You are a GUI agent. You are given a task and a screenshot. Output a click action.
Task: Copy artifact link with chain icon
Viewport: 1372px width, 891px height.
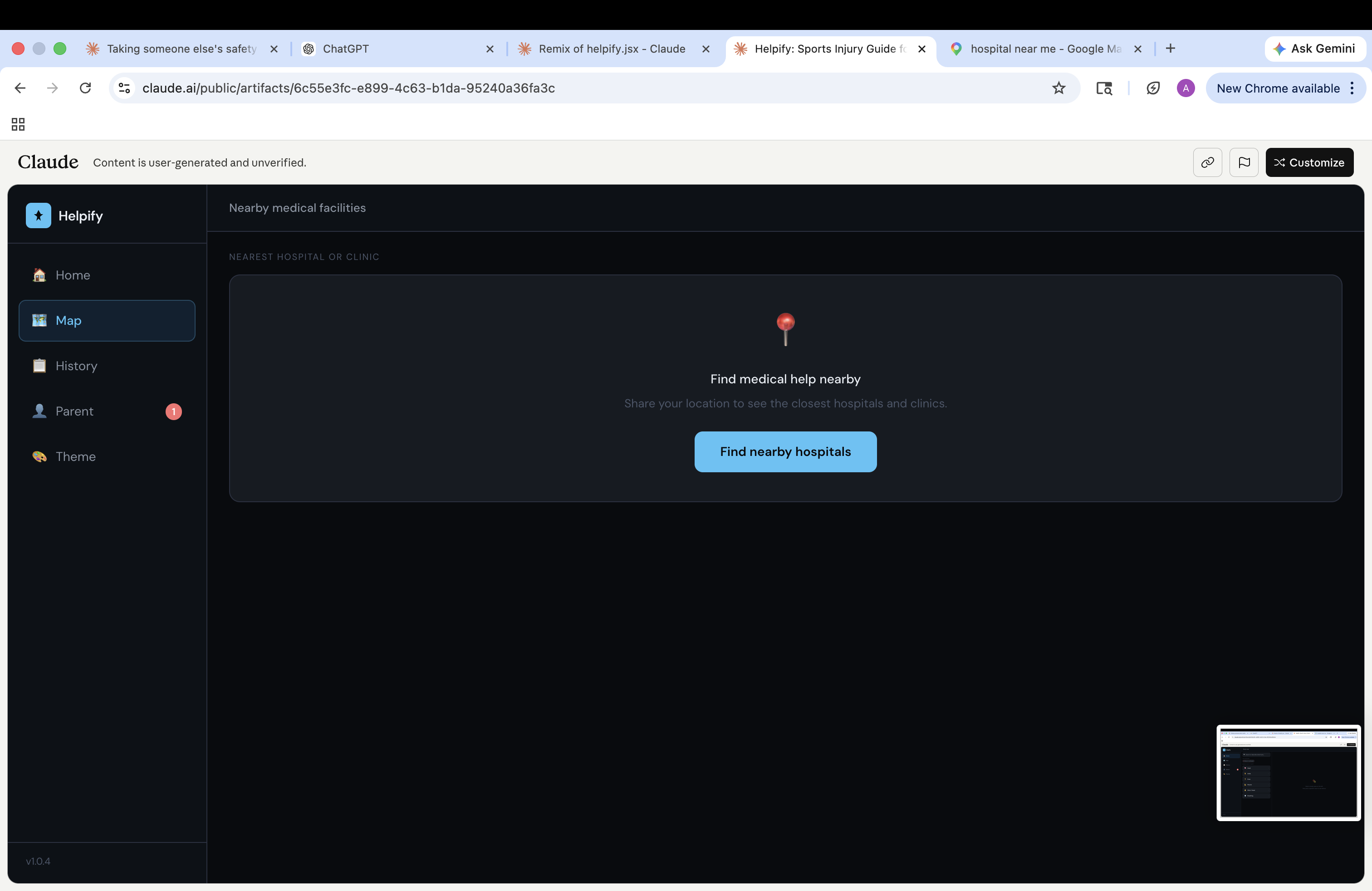(1207, 162)
